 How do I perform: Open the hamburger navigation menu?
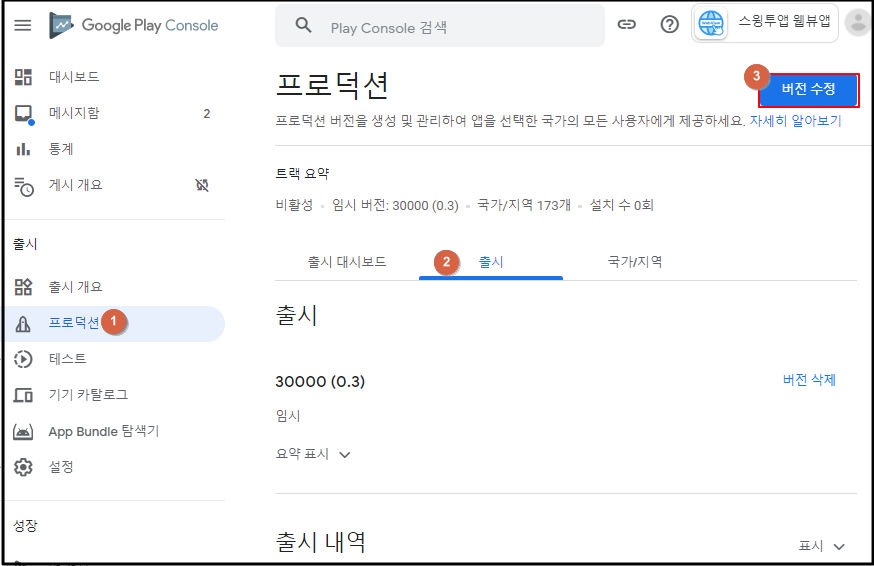(x=22, y=25)
